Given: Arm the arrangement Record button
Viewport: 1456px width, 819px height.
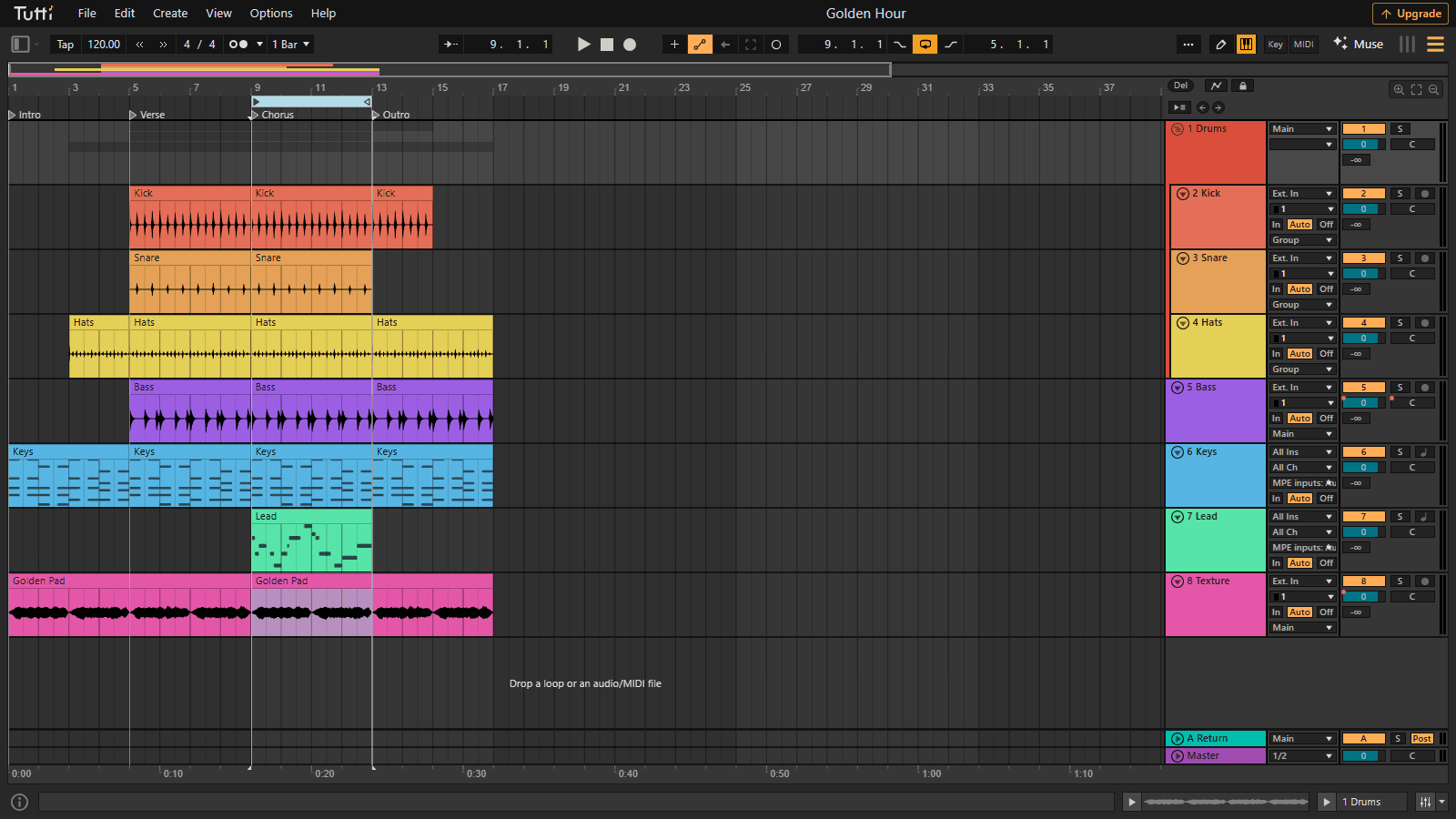Looking at the screenshot, I should [x=630, y=44].
